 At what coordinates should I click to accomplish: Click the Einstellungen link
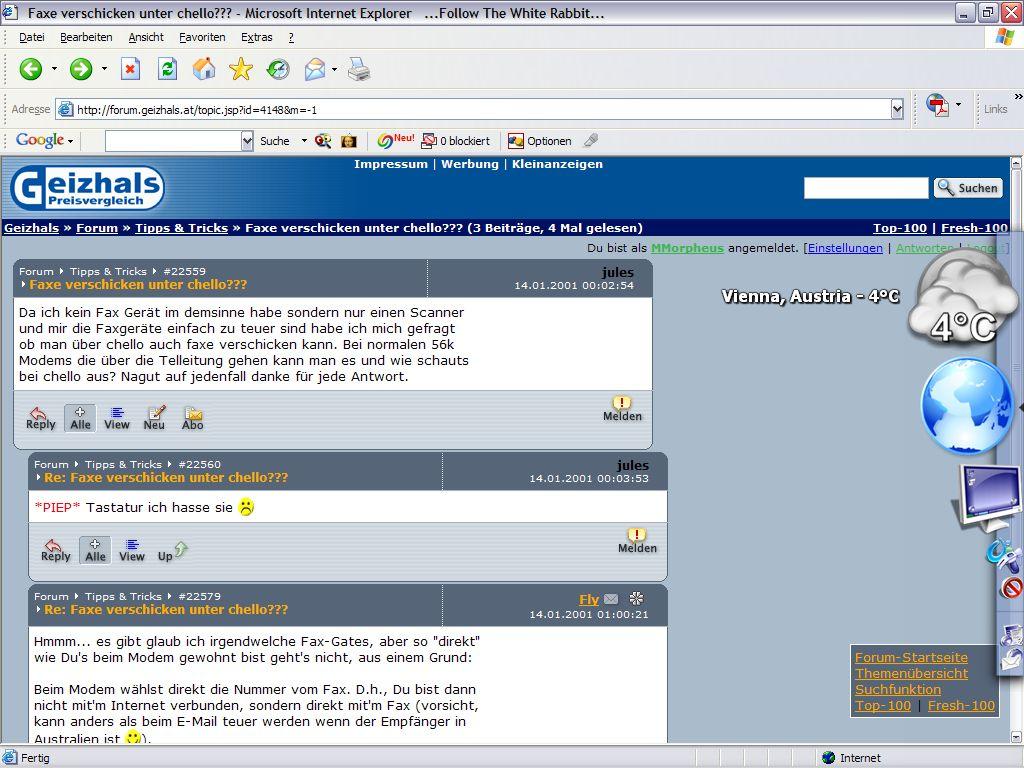[845, 248]
